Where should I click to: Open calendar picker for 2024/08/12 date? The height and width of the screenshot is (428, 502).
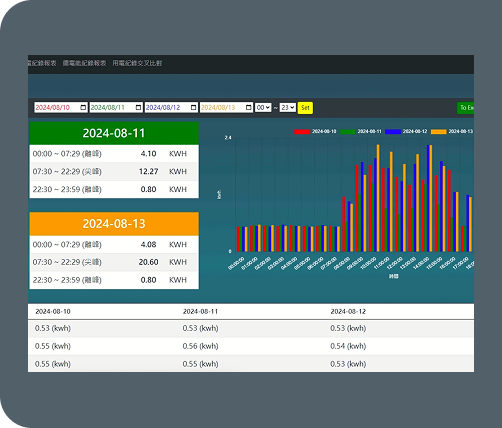[194, 107]
